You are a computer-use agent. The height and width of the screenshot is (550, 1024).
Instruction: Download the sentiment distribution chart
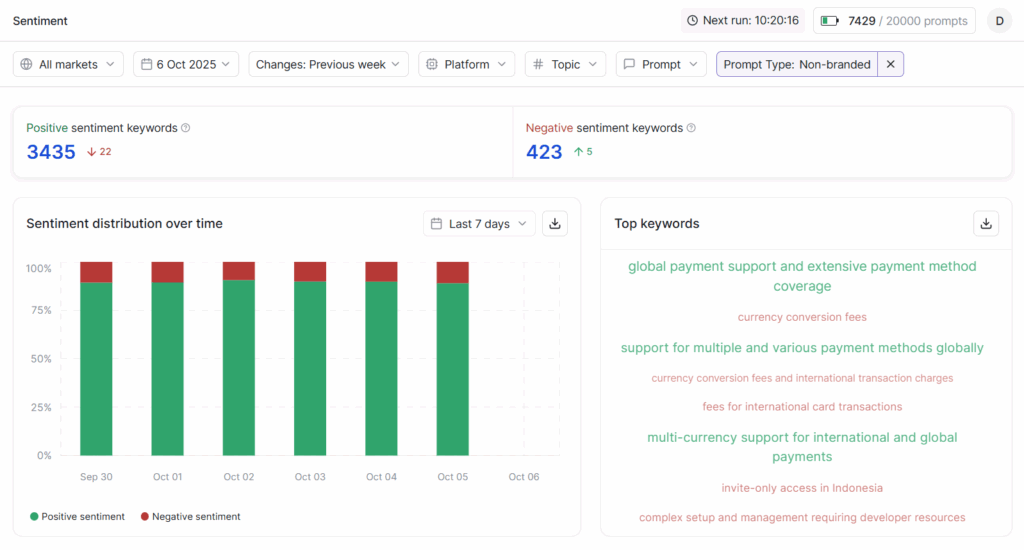click(x=555, y=224)
